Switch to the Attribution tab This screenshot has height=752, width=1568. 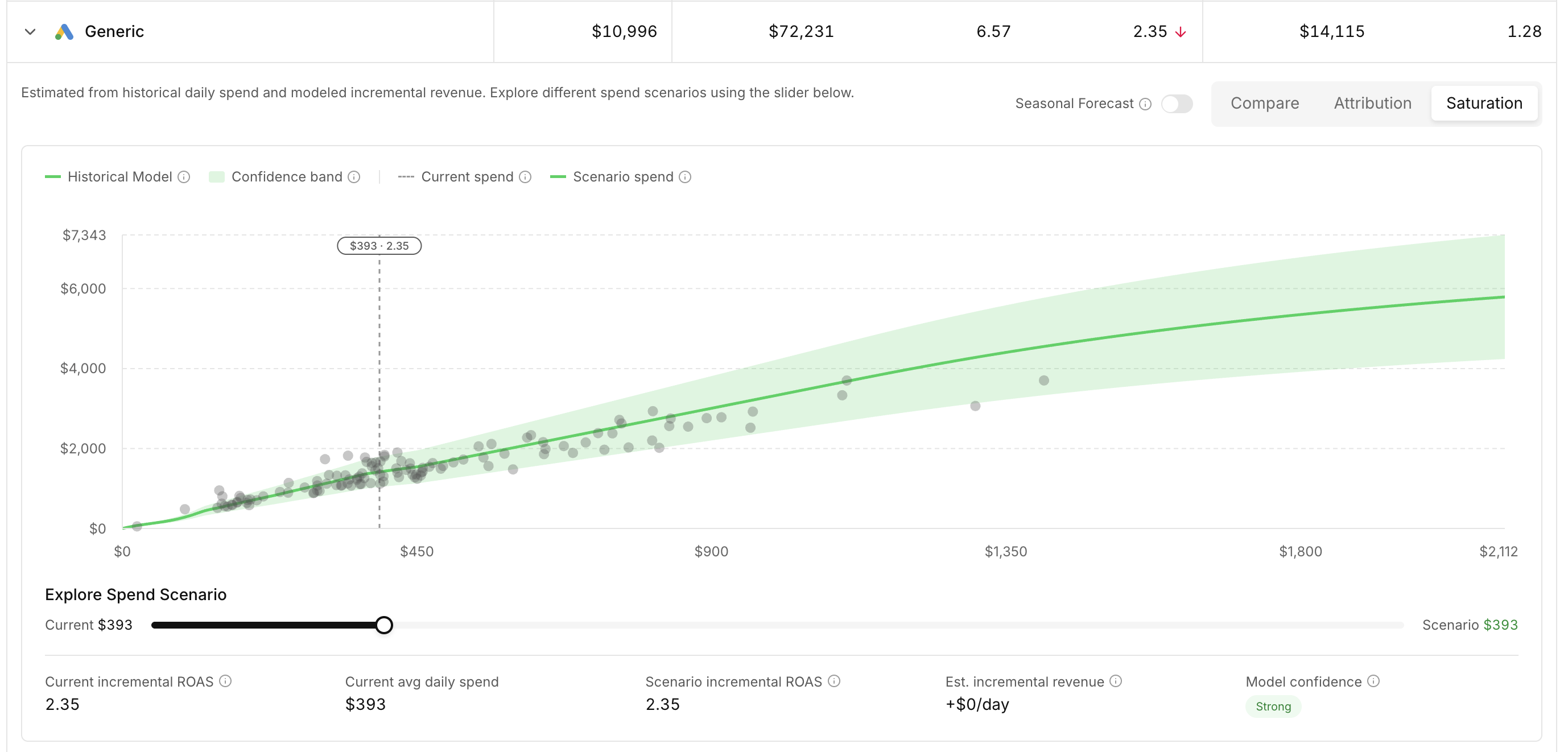point(1372,104)
